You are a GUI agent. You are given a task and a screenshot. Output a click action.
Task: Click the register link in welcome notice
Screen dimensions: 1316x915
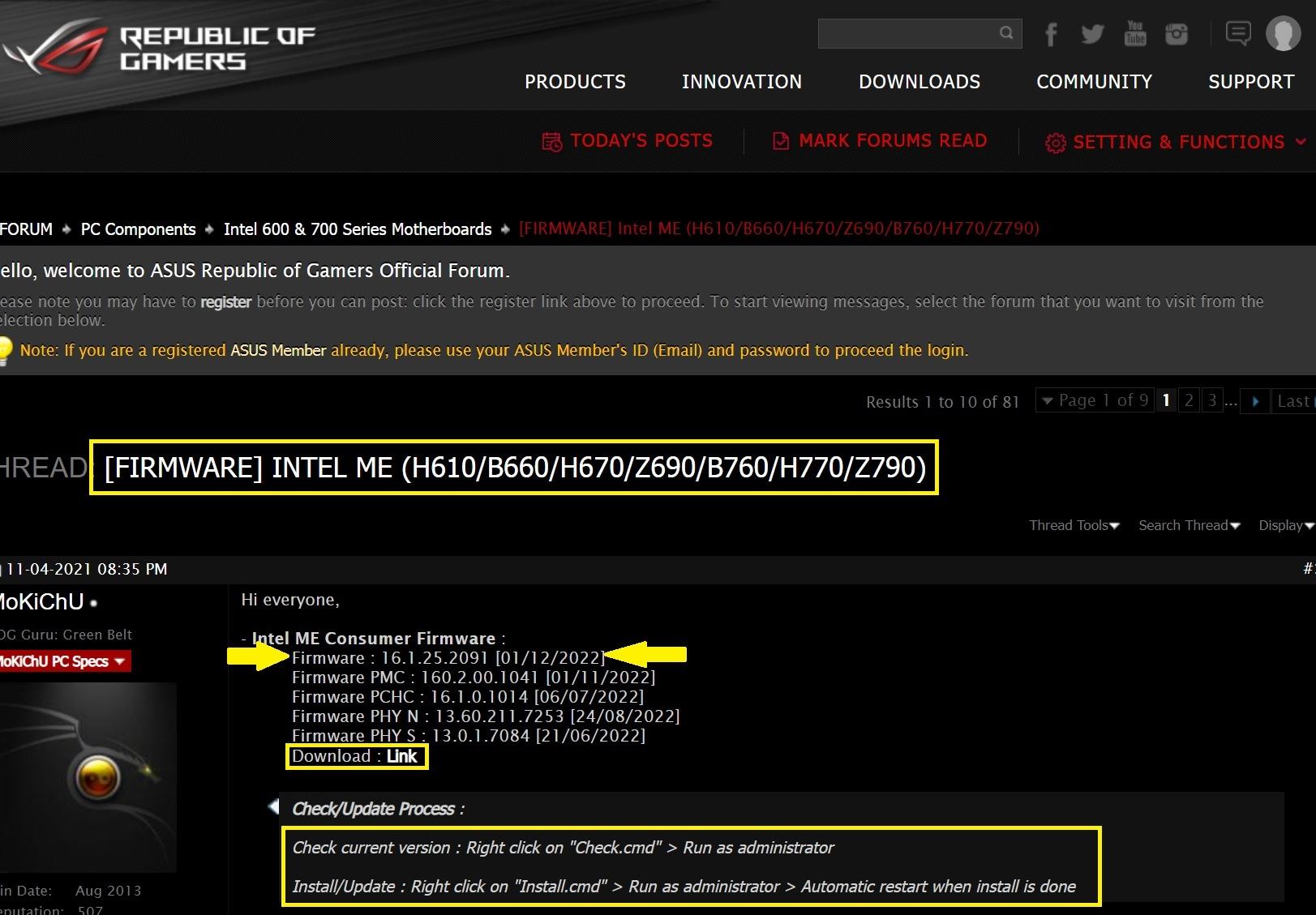coord(225,302)
